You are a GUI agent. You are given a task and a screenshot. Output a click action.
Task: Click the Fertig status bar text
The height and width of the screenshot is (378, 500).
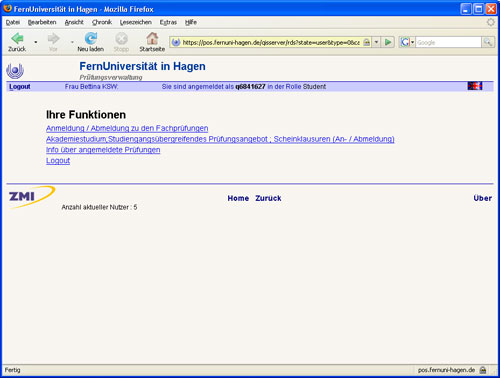tap(12, 370)
